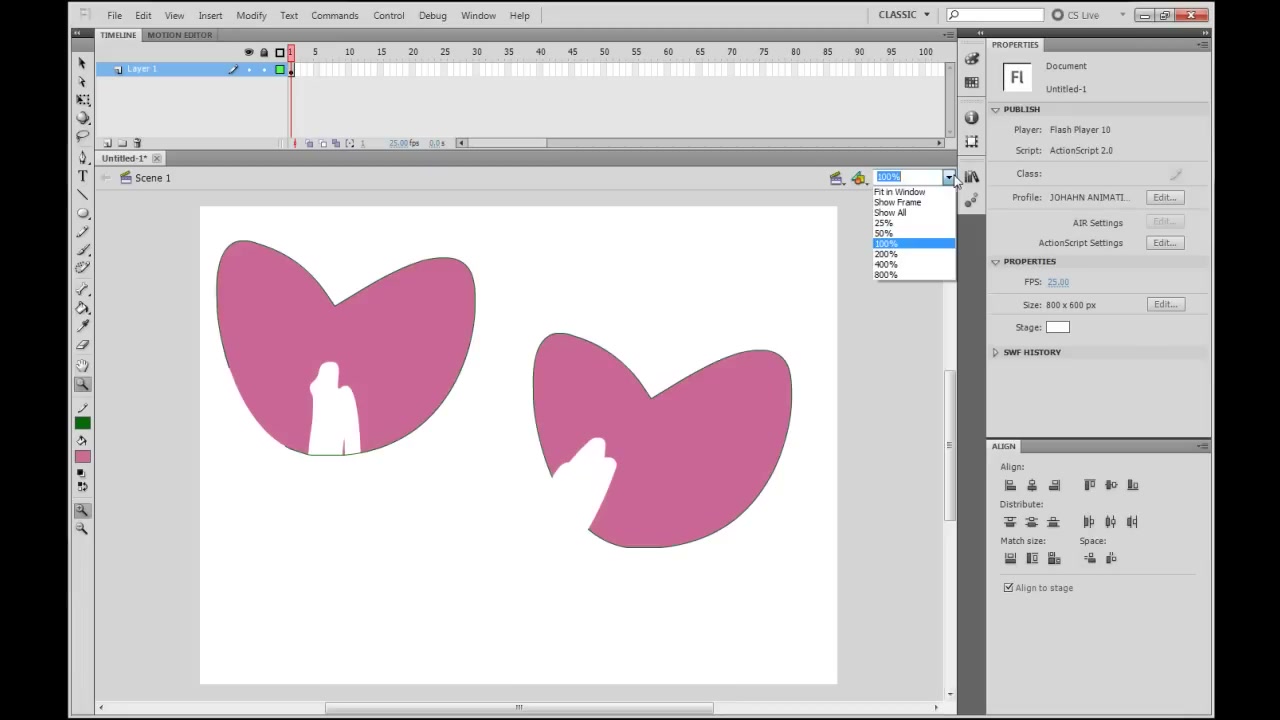The width and height of the screenshot is (1280, 720).
Task: Select the Oval shape tool
Action: (82, 213)
